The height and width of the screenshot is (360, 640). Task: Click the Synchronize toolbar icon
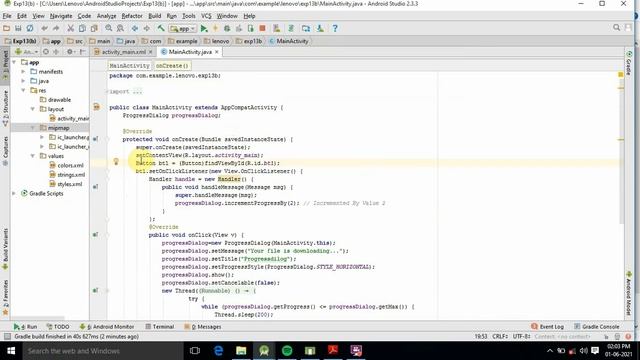[30, 29]
